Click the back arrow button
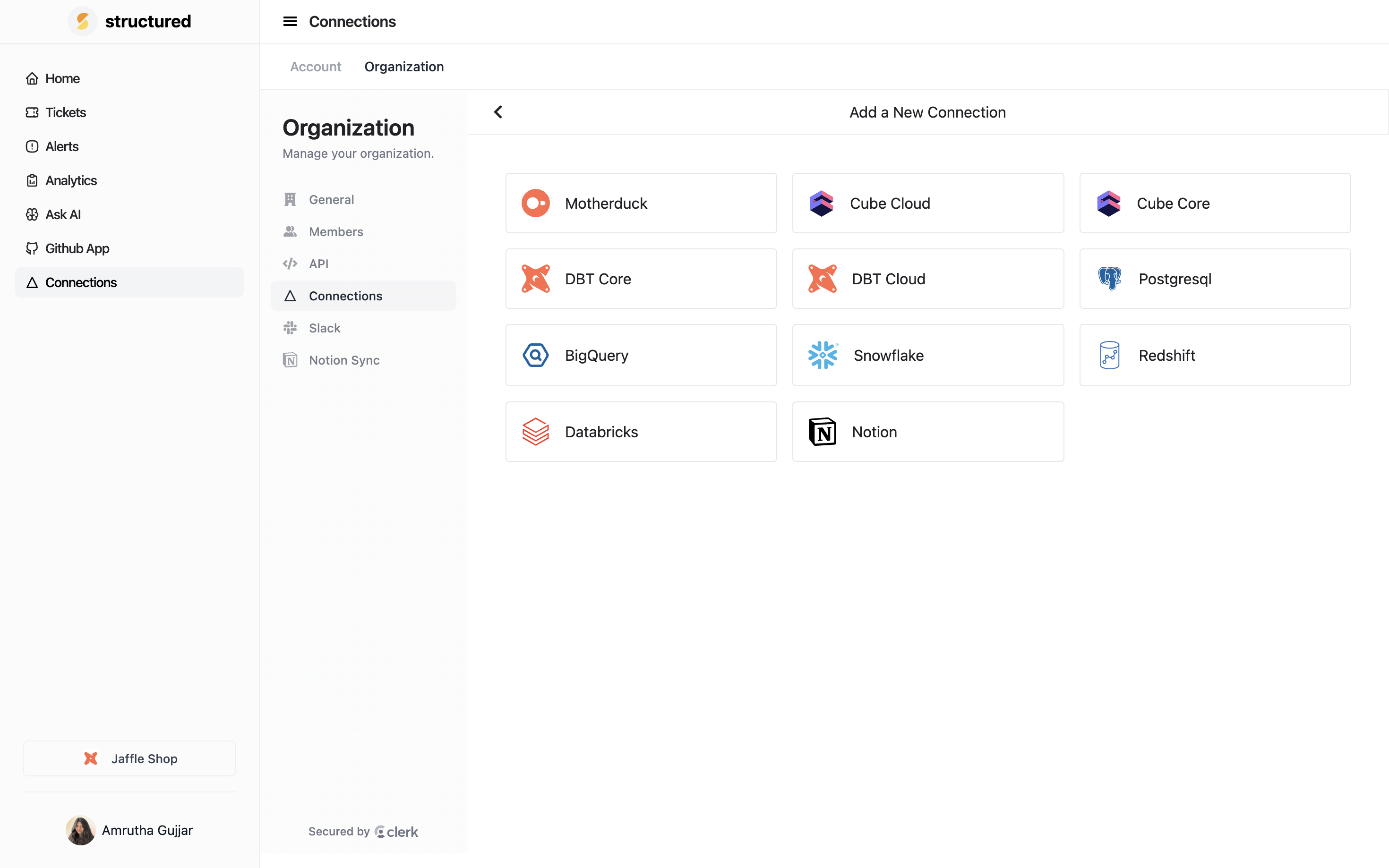This screenshot has height=868, width=1389. pos(498,112)
